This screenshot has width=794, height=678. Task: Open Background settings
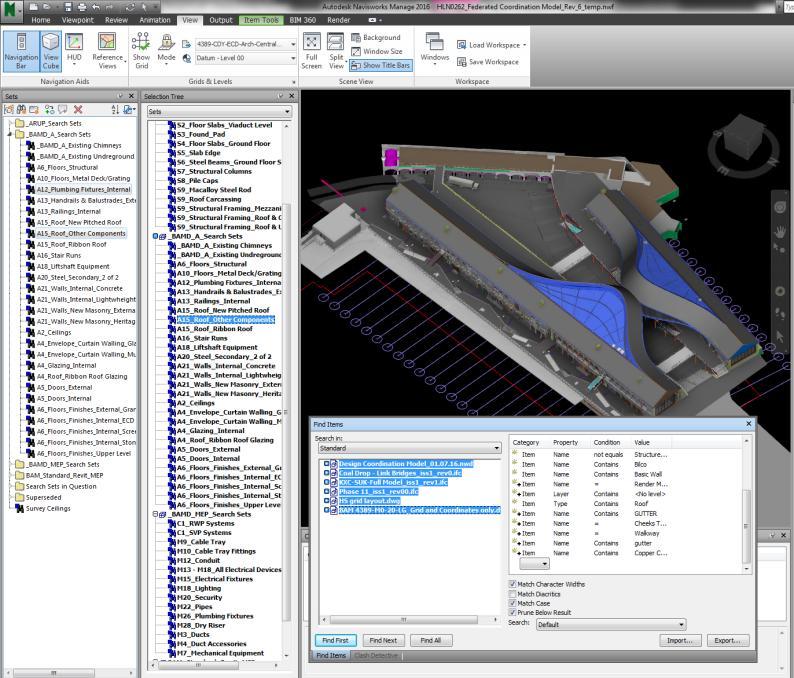376,37
